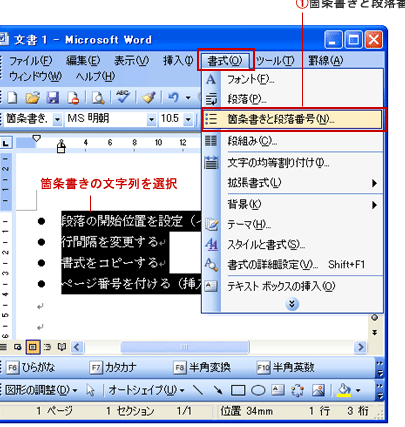Open the ヘルプ(H) menu
The height and width of the screenshot is (427, 405).
pyautogui.click(x=95, y=76)
